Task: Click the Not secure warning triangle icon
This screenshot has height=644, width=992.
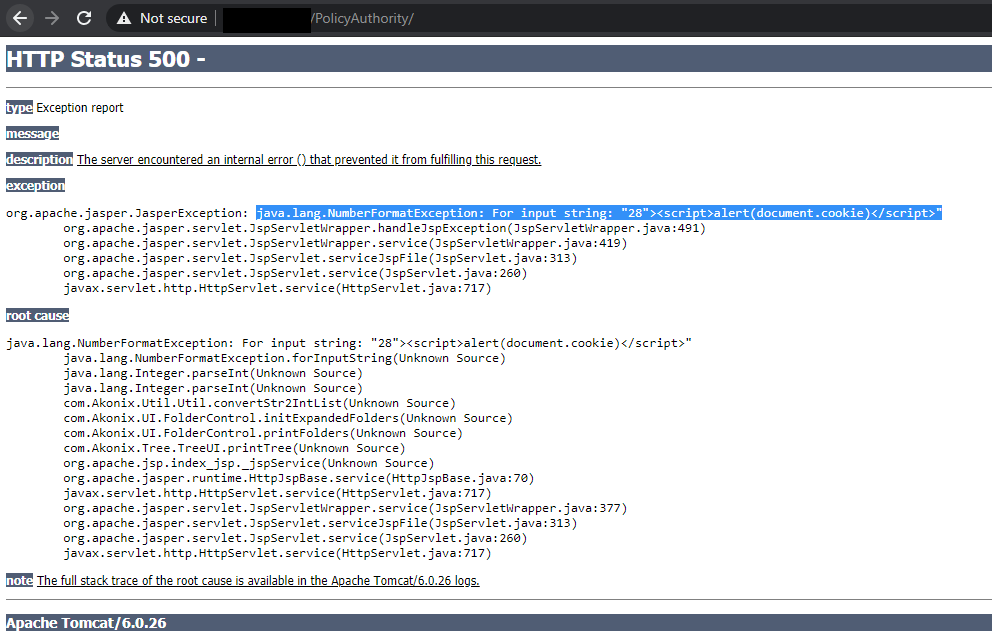Action: tap(124, 17)
